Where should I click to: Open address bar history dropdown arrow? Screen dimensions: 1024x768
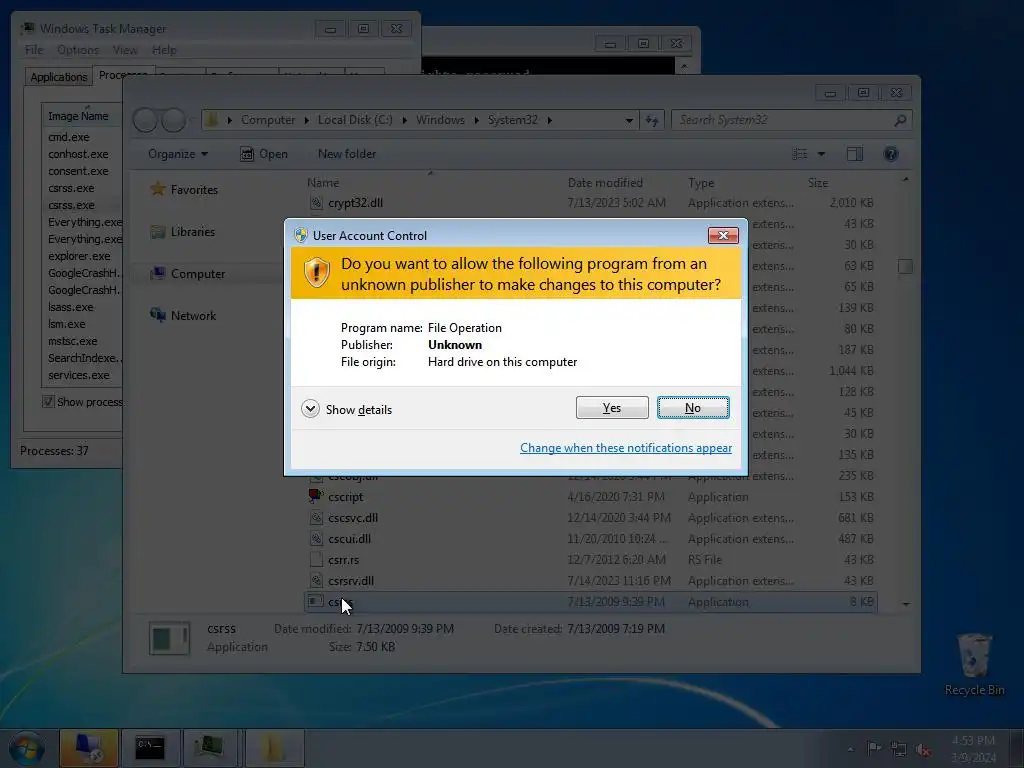coord(629,120)
